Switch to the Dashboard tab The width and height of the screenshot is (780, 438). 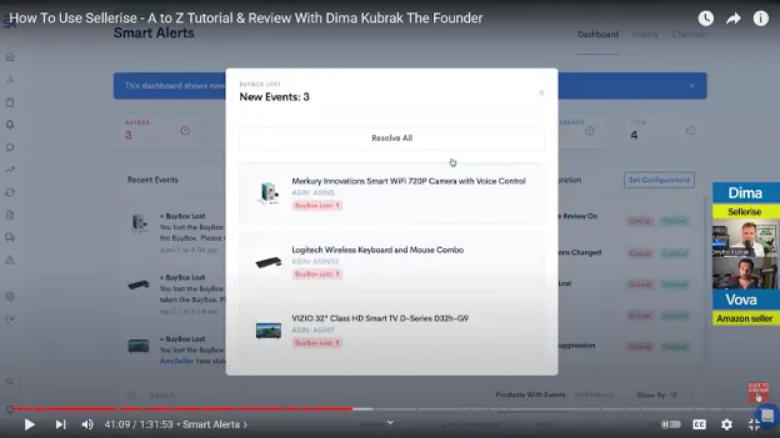pos(598,34)
